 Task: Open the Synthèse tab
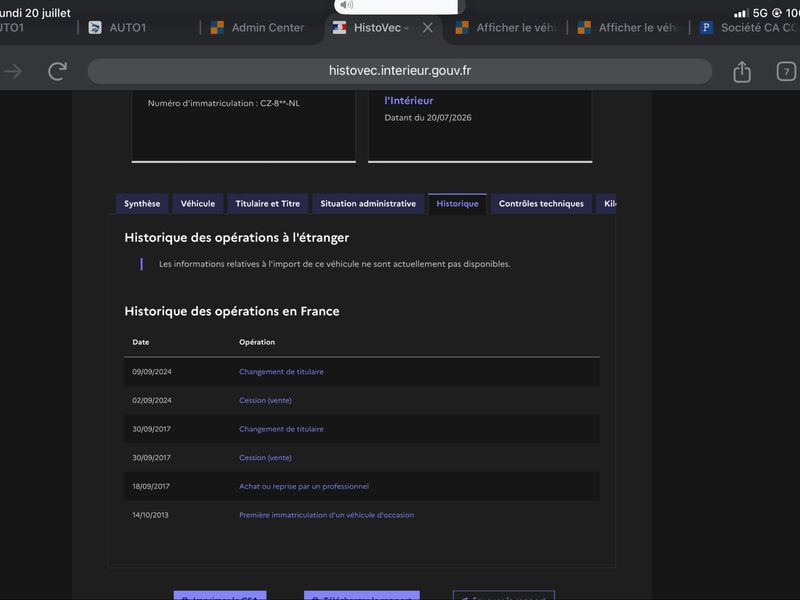142,204
